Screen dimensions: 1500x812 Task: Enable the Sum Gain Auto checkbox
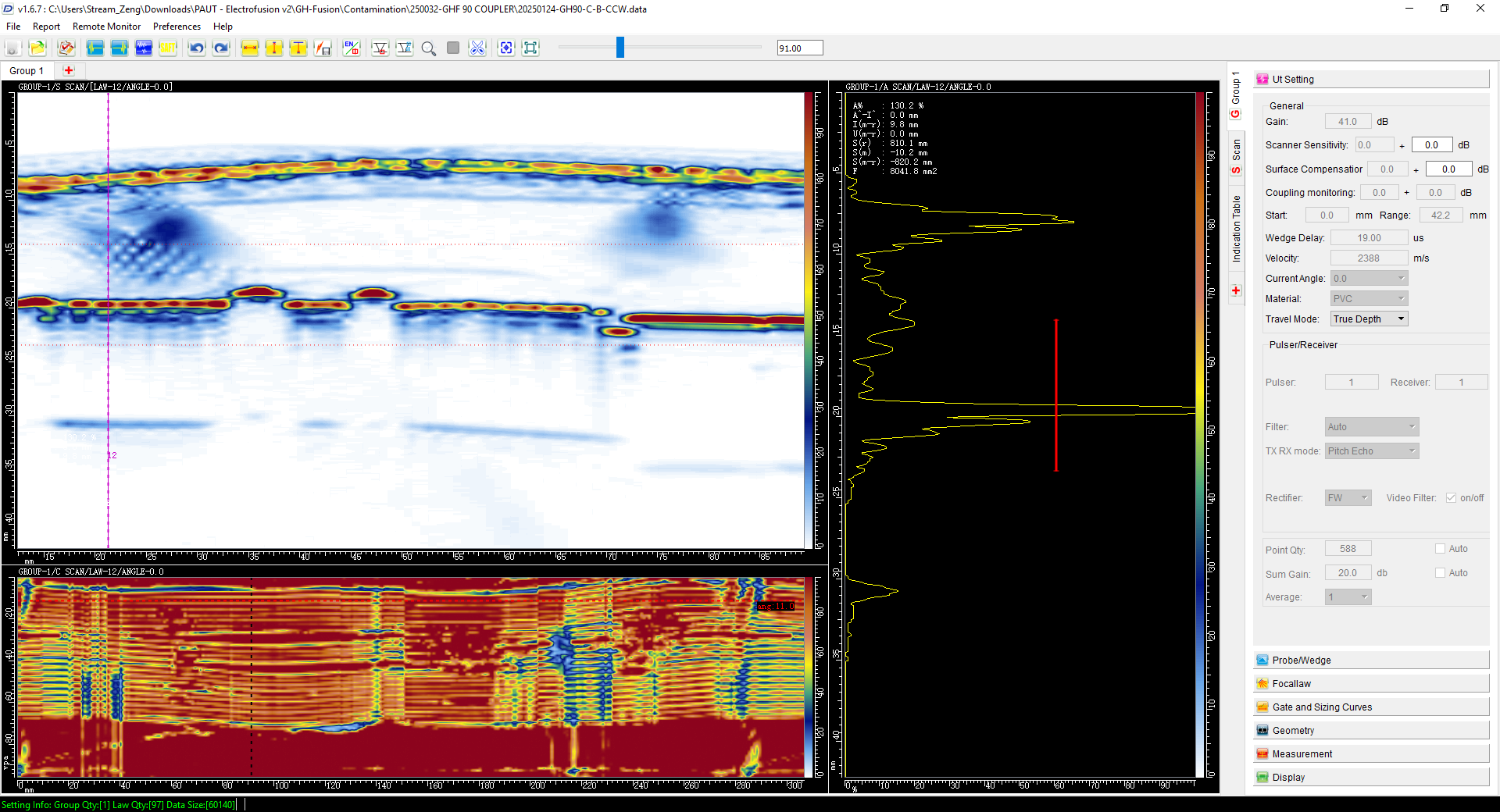(1440, 573)
